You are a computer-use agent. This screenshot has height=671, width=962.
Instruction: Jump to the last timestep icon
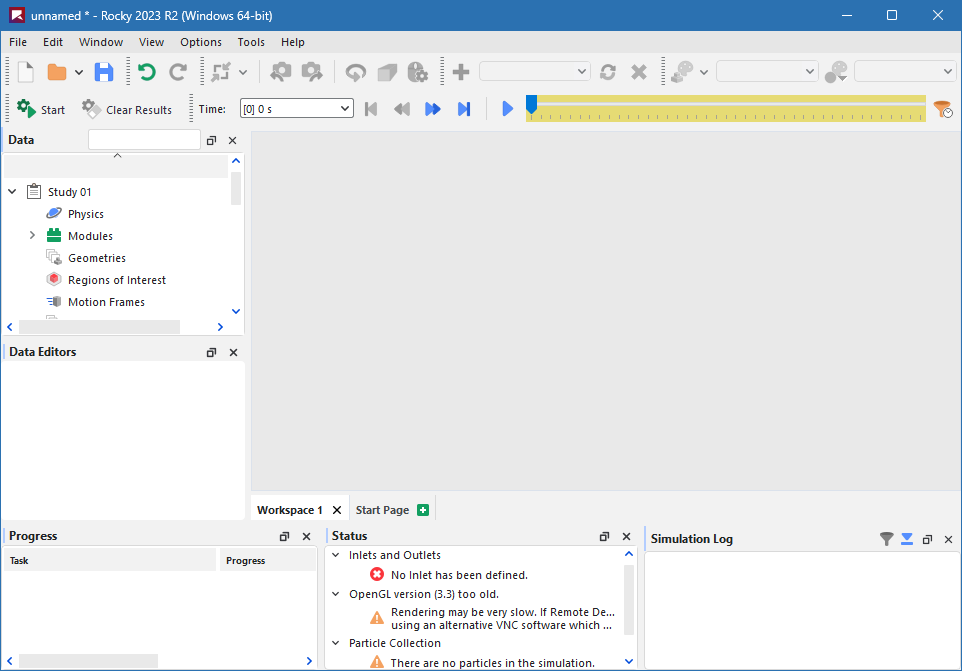[x=464, y=109]
